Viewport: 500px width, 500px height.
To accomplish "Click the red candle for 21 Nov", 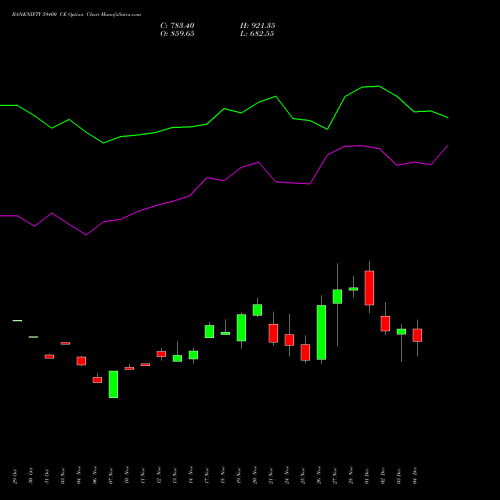I will [x=273, y=333].
